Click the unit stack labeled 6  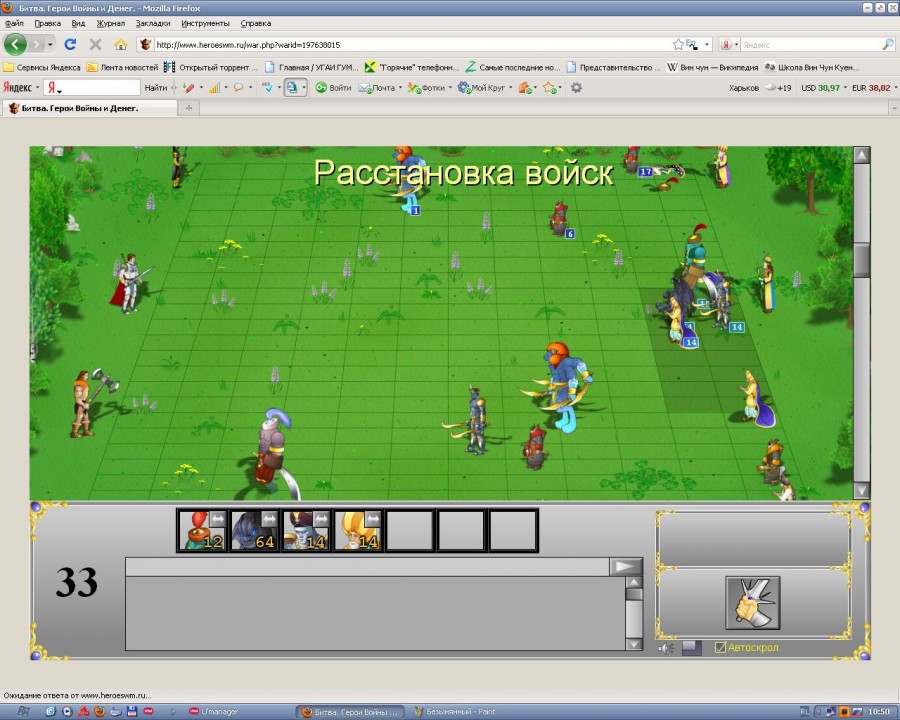pos(561,219)
